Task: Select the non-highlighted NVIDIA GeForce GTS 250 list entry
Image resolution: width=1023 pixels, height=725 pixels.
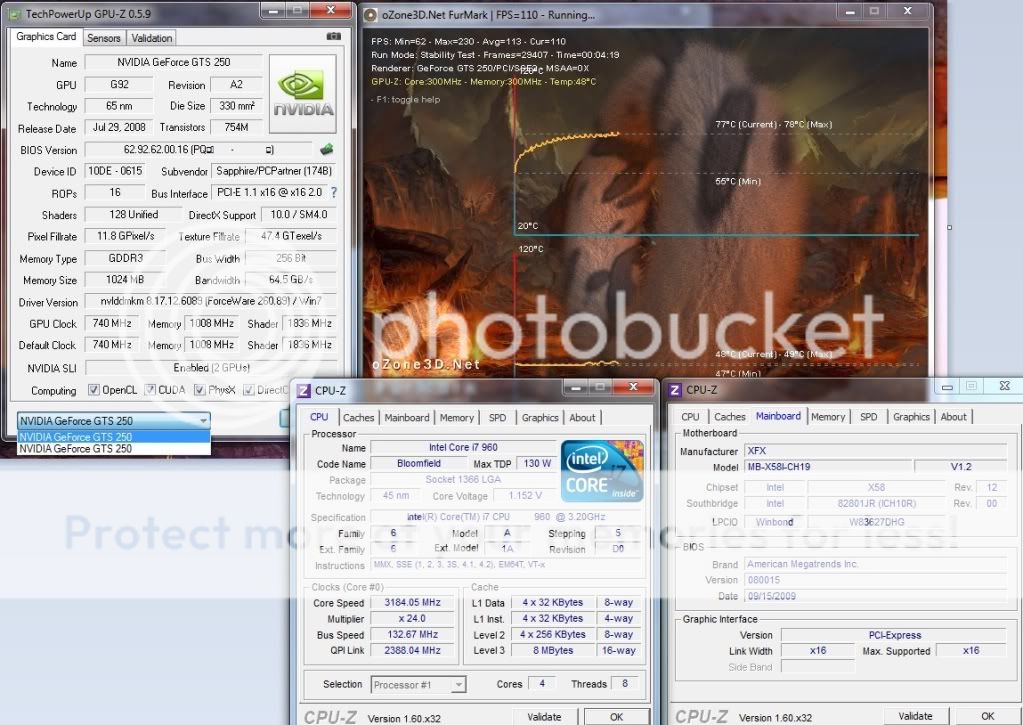Action: [x=114, y=448]
